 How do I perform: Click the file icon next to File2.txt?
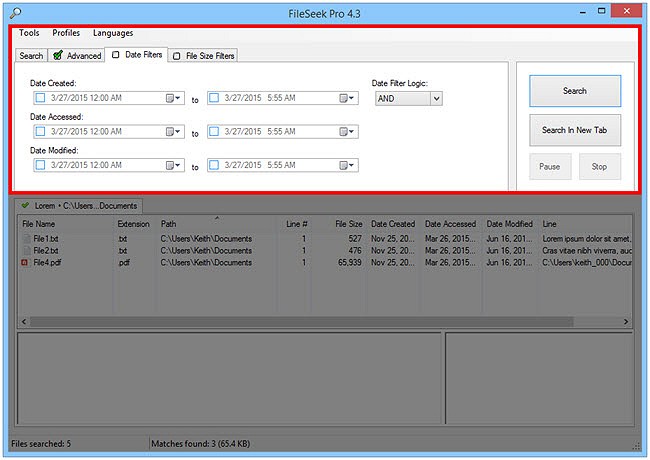point(27,250)
